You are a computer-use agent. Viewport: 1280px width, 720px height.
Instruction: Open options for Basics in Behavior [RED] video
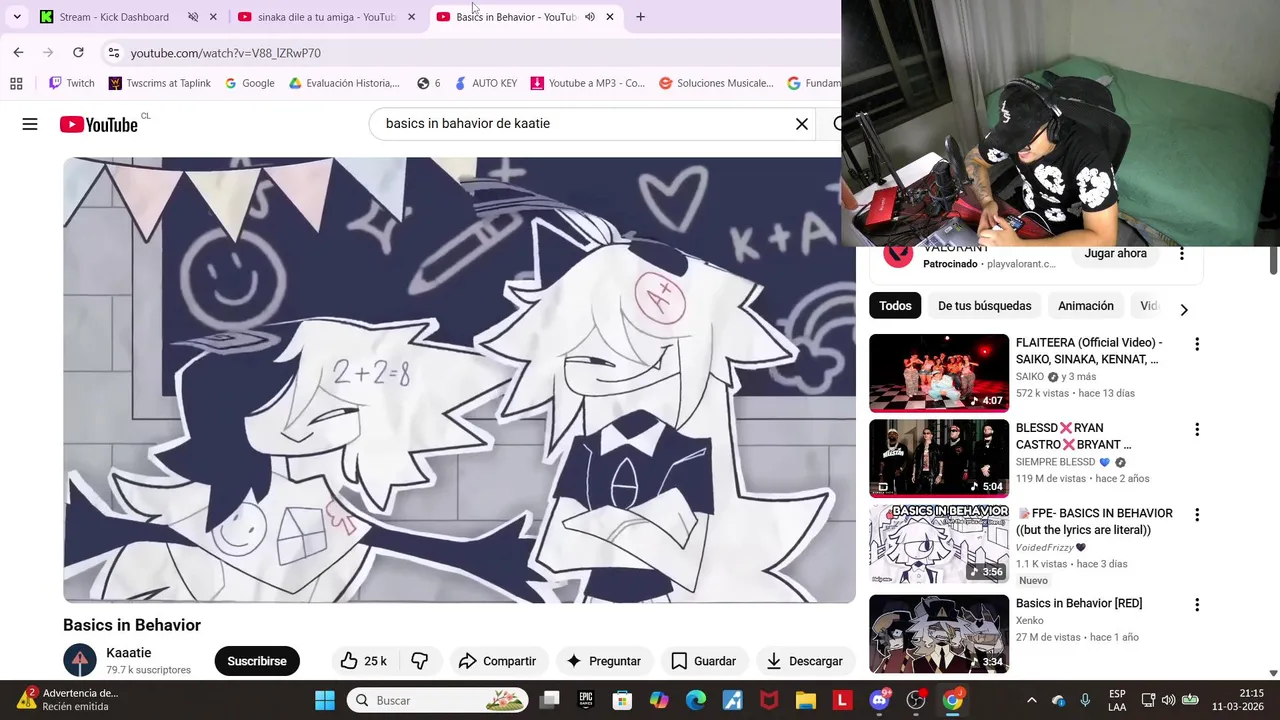pyautogui.click(x=1196, y=605)
